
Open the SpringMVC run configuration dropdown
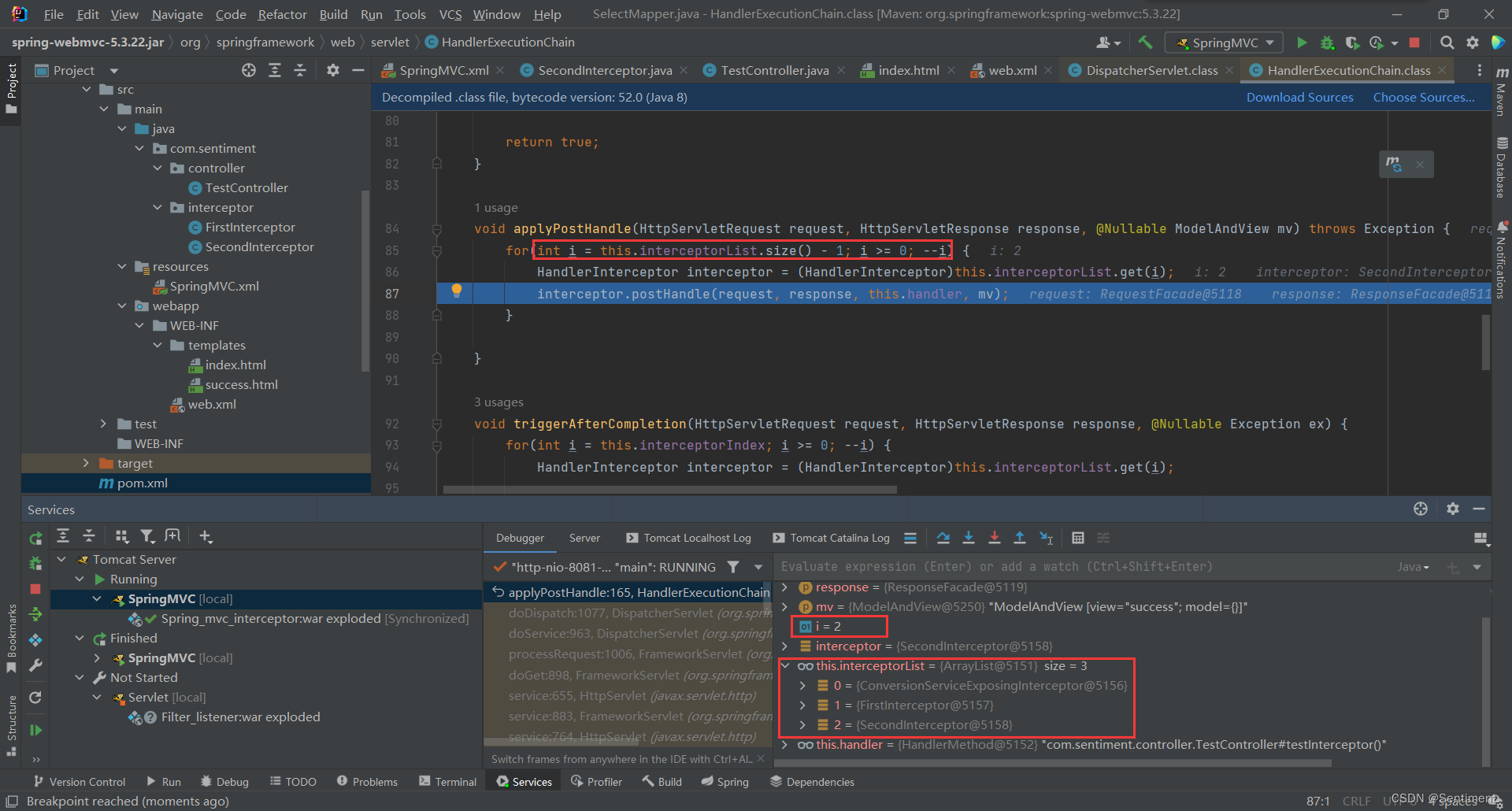pos(1225,43)
